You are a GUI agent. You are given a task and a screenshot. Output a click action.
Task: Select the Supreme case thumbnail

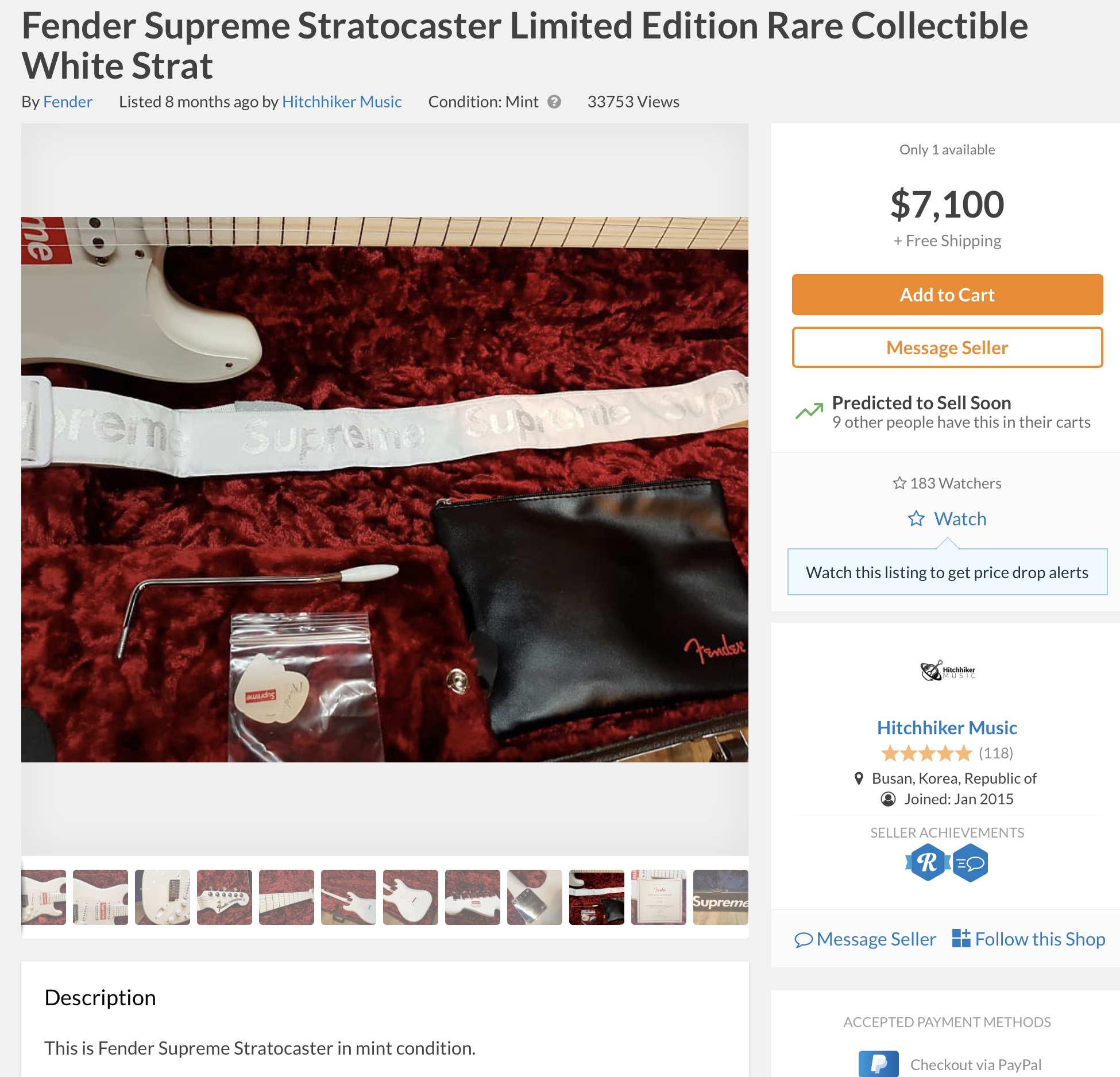[721, 897]
